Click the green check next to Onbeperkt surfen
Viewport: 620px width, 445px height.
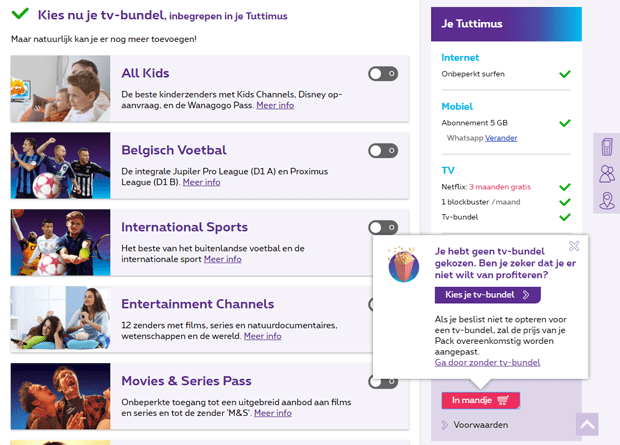[565, 74]
